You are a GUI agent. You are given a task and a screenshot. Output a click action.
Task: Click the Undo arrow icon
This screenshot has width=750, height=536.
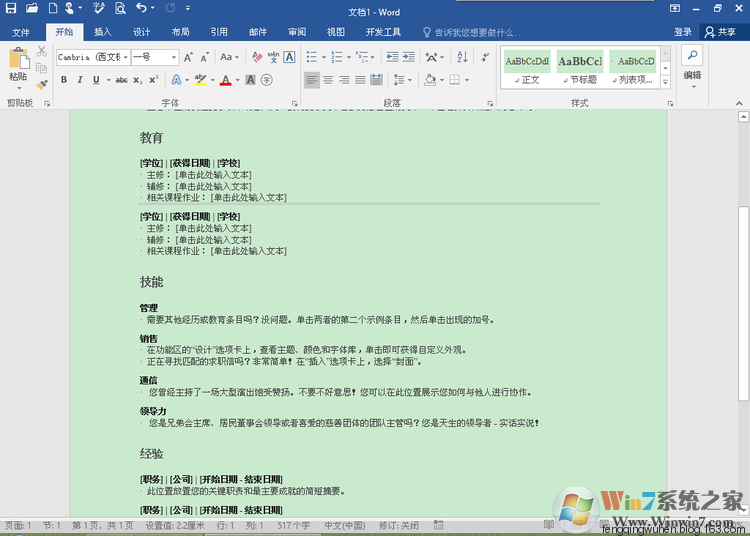[141, 8]
